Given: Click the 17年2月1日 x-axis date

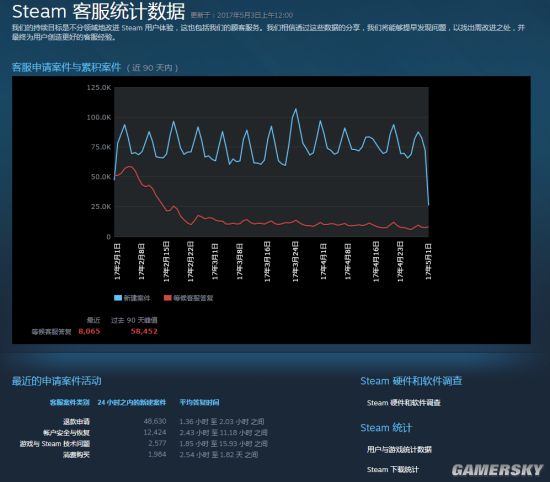Looking at the screenshot, I should point(118,262).
